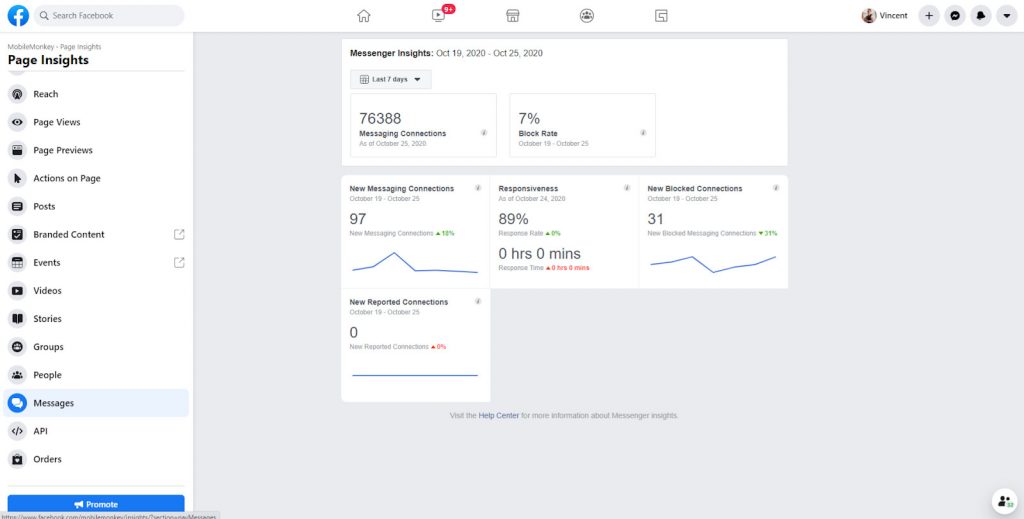Open the Groups tab icon in top bar
The height and width of the screenshot is (519, 1024).
pos(587,16)
